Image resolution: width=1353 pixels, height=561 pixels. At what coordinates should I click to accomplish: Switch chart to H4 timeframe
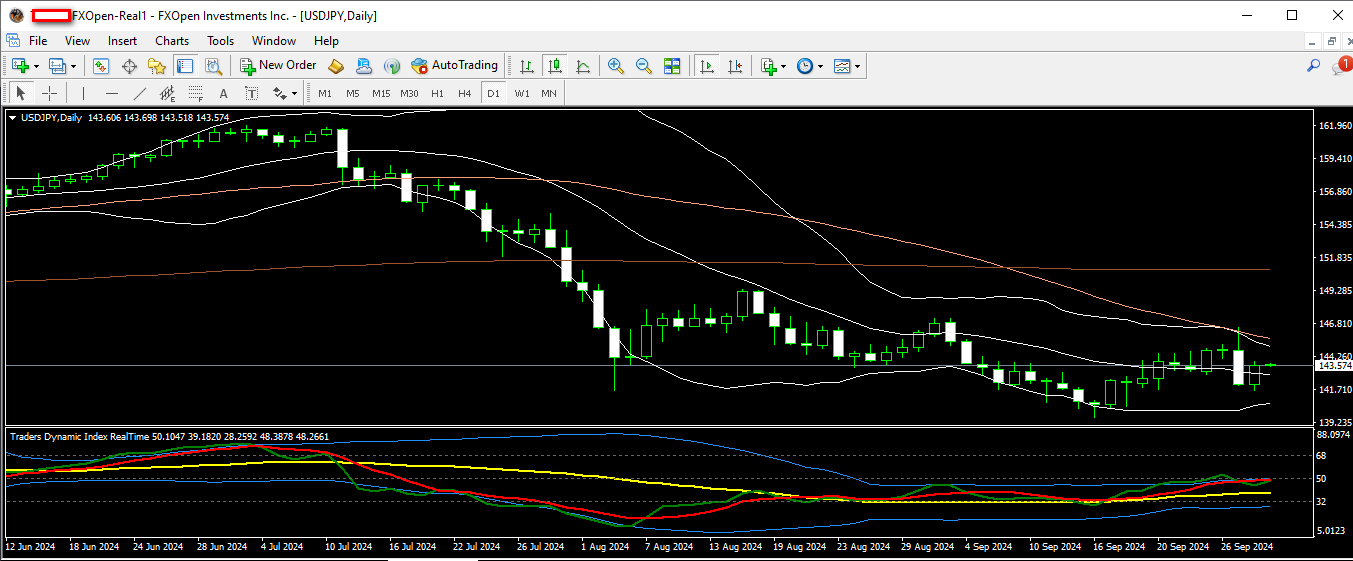point(464,93)
